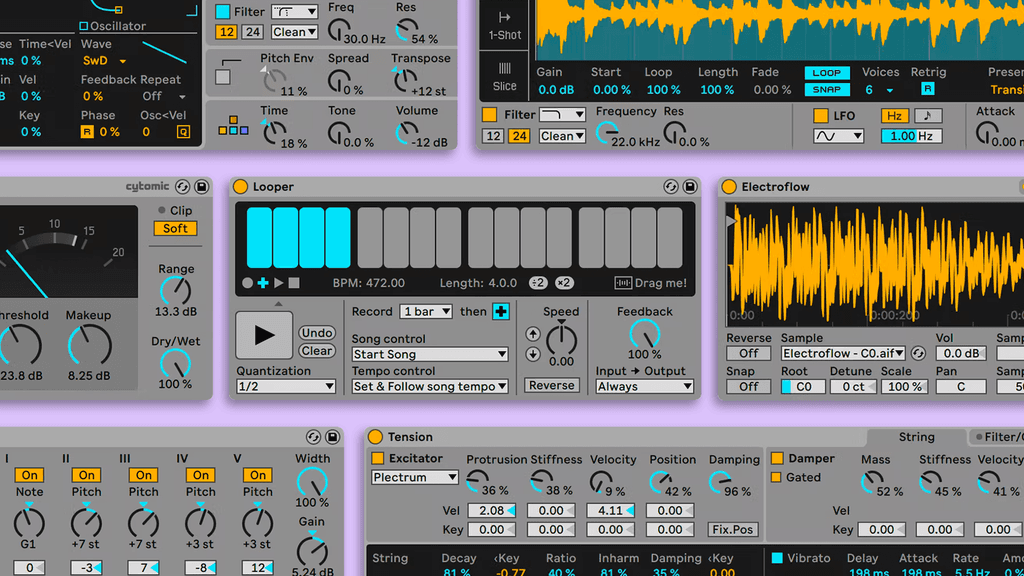Halve Looper length with the ÷2 icon
Image resolution: width=1024 pixels, height=576 pixels.
pyautogui.click(x=537, y=283)
